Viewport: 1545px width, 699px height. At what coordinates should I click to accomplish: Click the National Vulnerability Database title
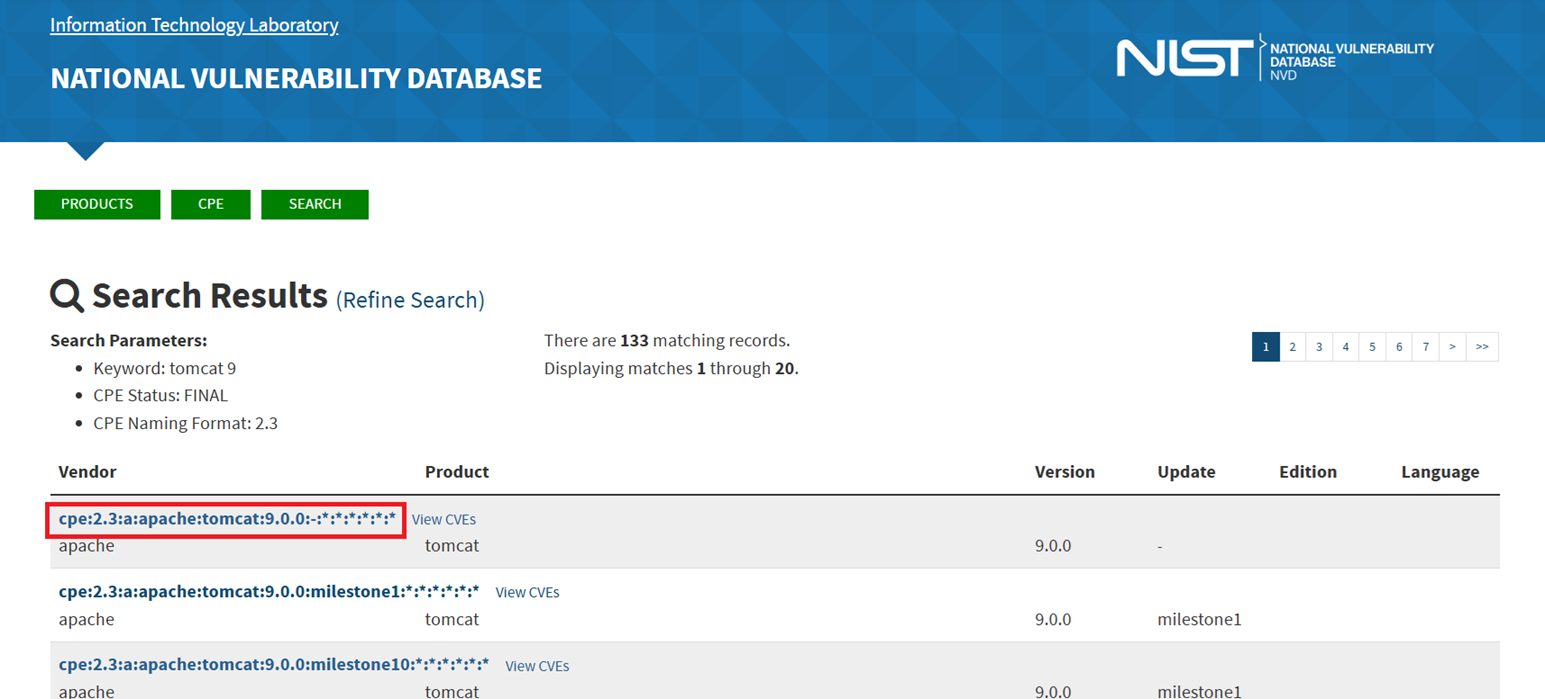point(296,79)
